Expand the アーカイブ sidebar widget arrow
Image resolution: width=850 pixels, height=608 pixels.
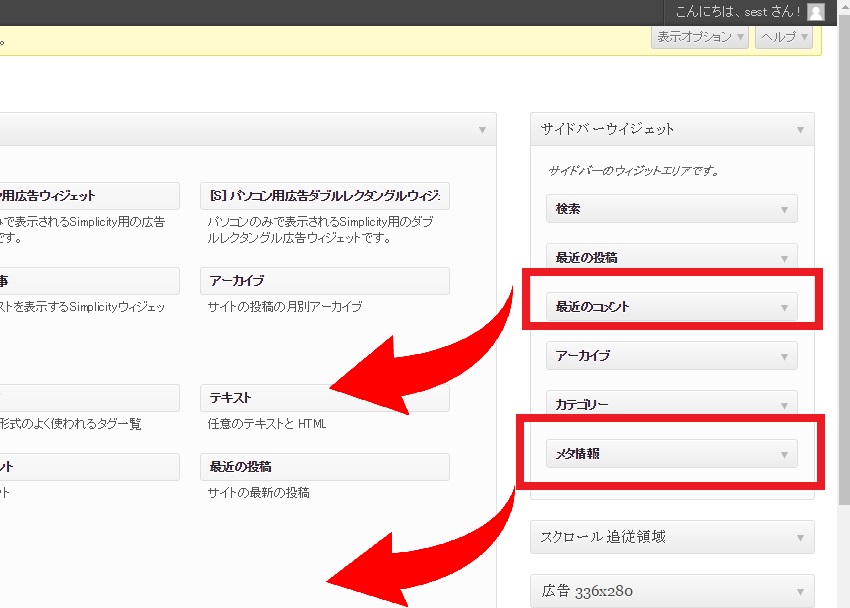[784, 356]
